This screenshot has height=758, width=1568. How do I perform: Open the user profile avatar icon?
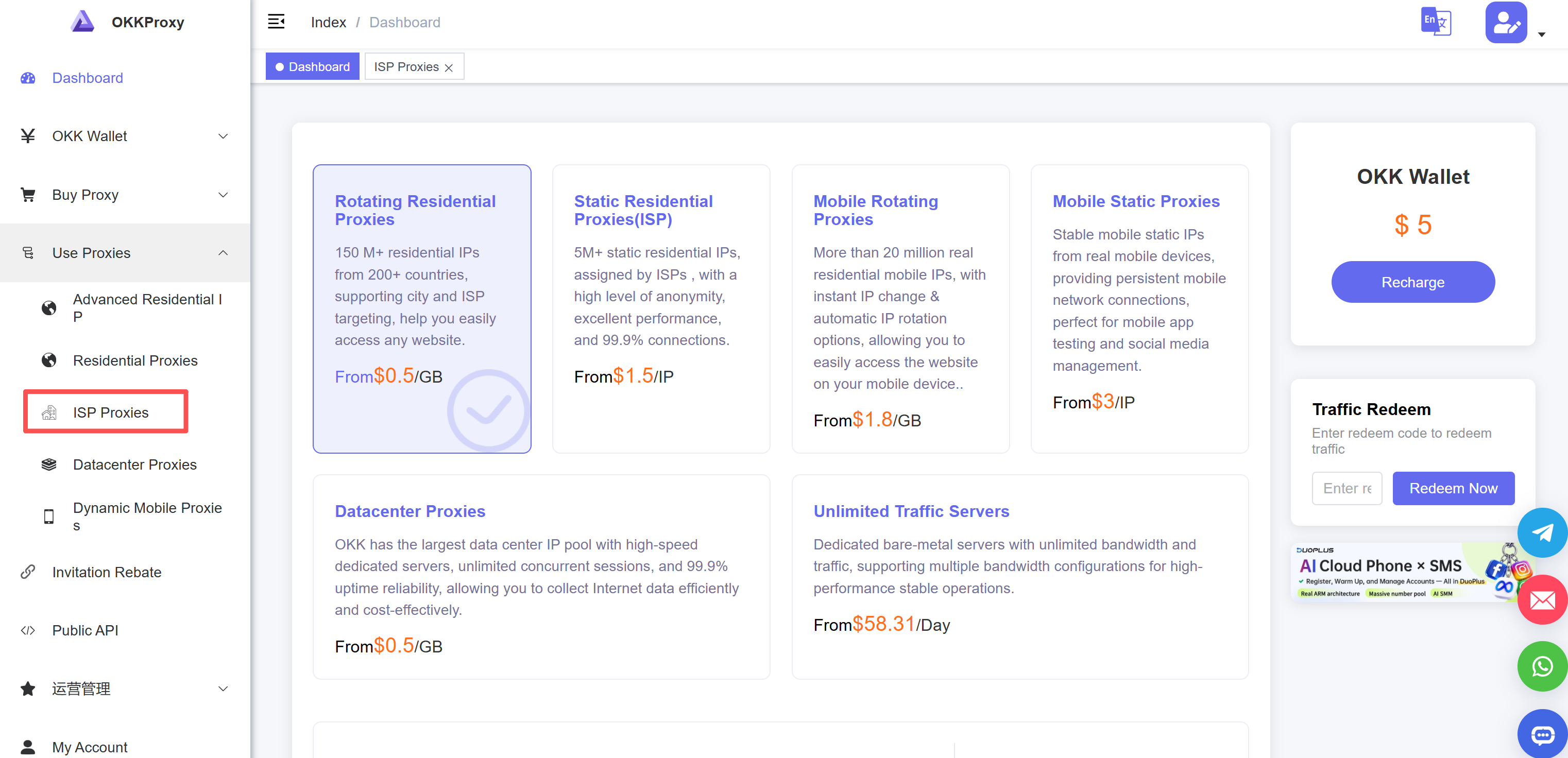point(1506,23)
